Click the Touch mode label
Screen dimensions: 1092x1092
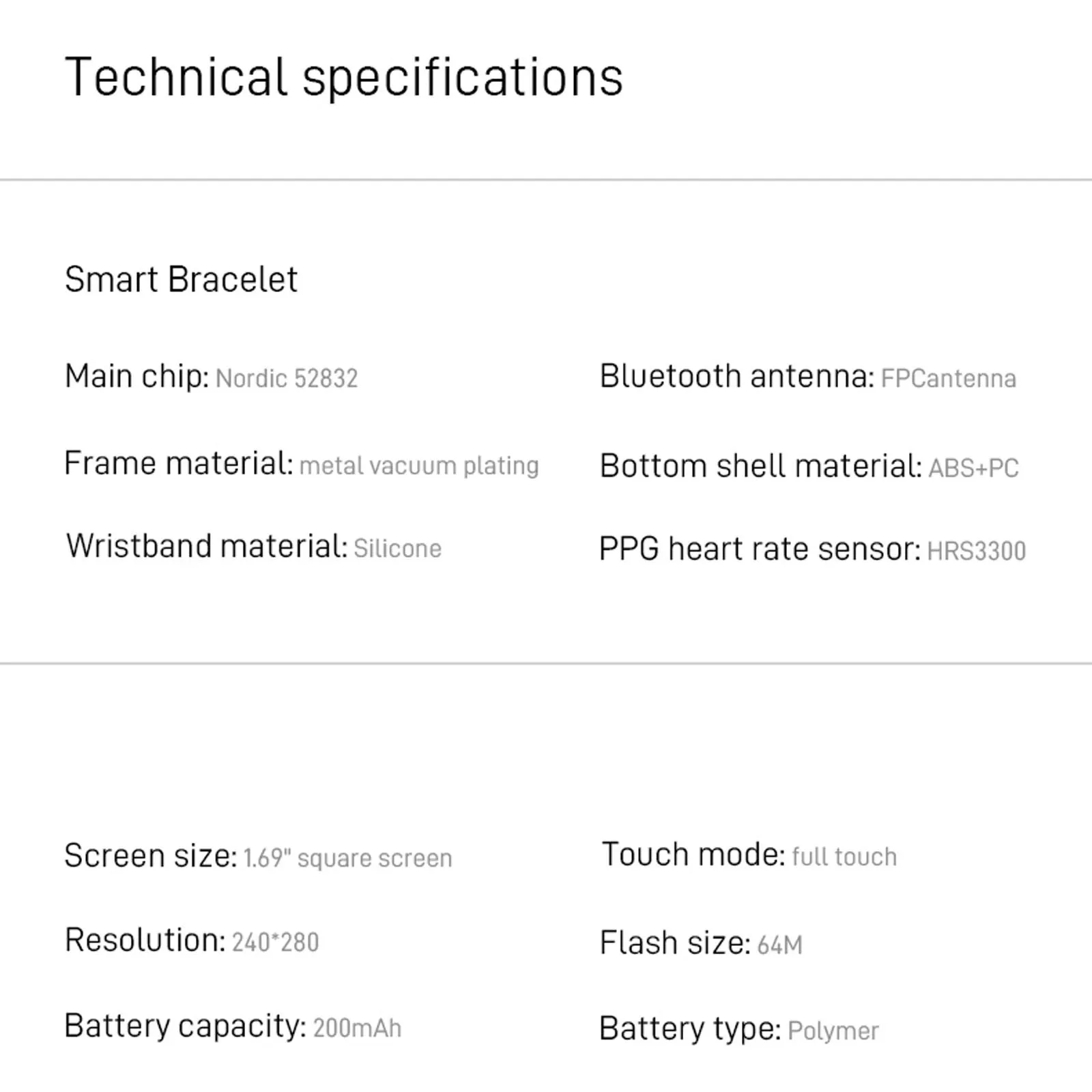coord(693,854)
